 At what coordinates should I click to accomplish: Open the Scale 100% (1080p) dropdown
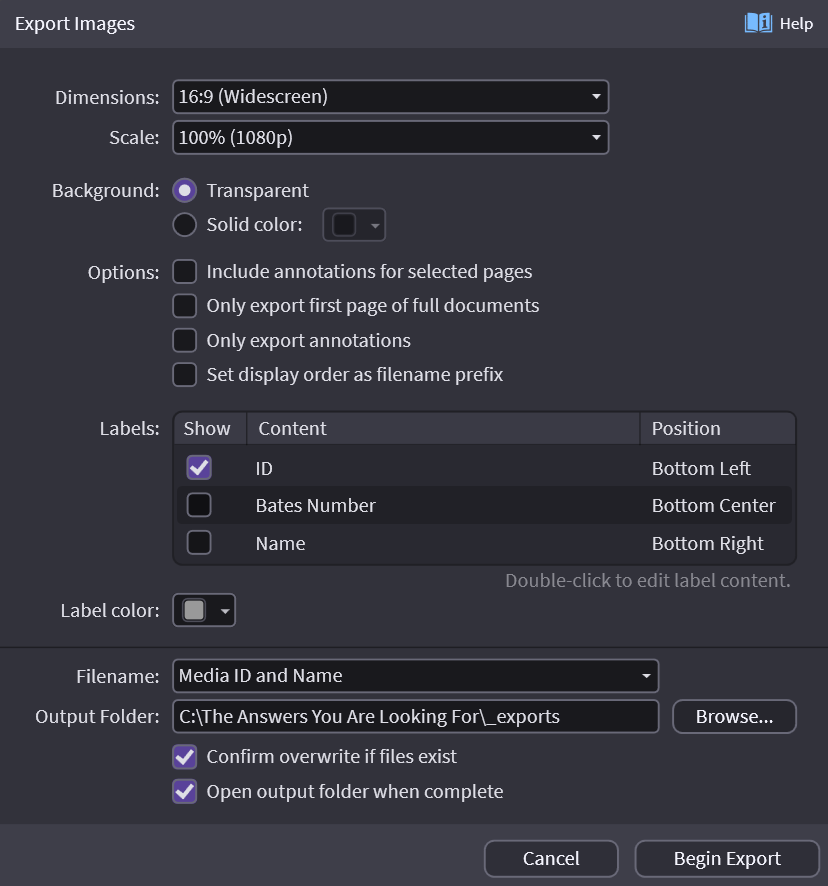(390, 138)
